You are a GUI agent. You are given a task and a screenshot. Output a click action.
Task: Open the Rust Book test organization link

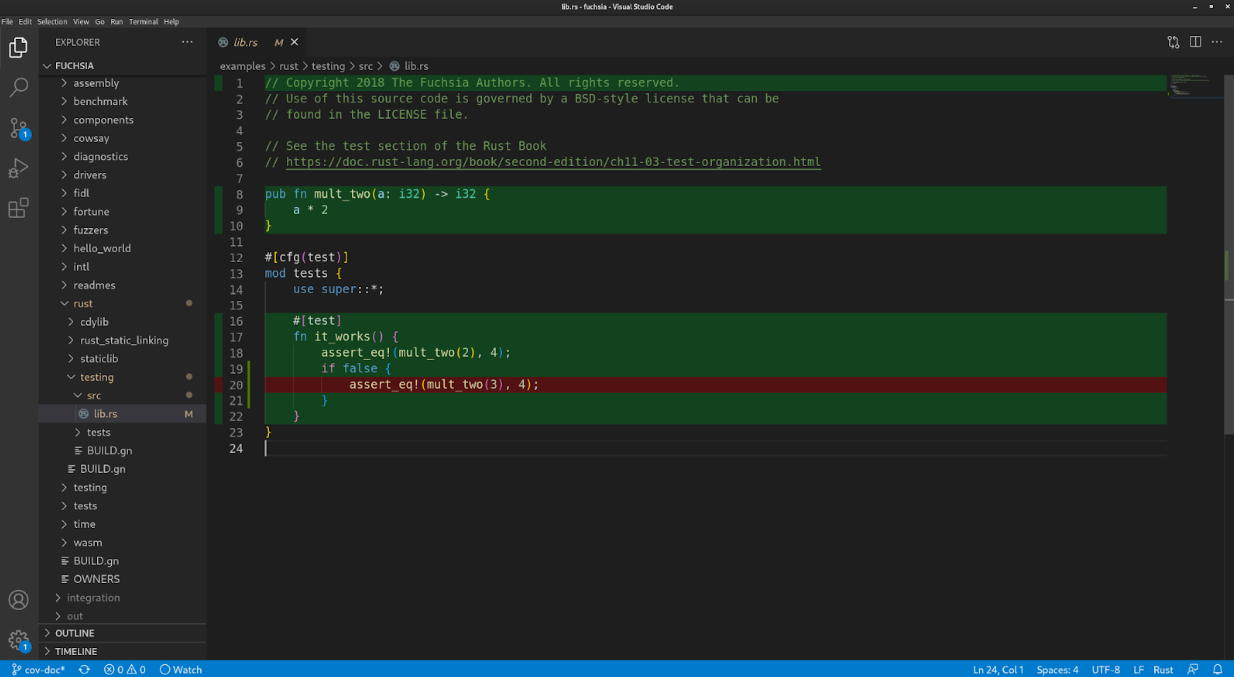coord(550,161)
